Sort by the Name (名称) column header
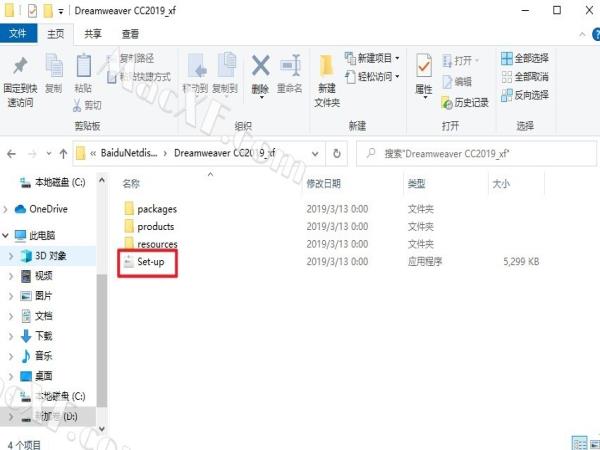This screenshot has height=450, width=600. [131, 184]
